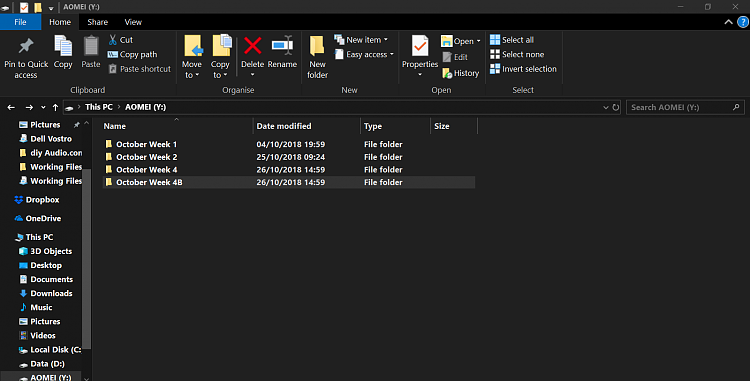Open the New item dropdown
This screenshot has height=381, width=750.
(361, 40)
